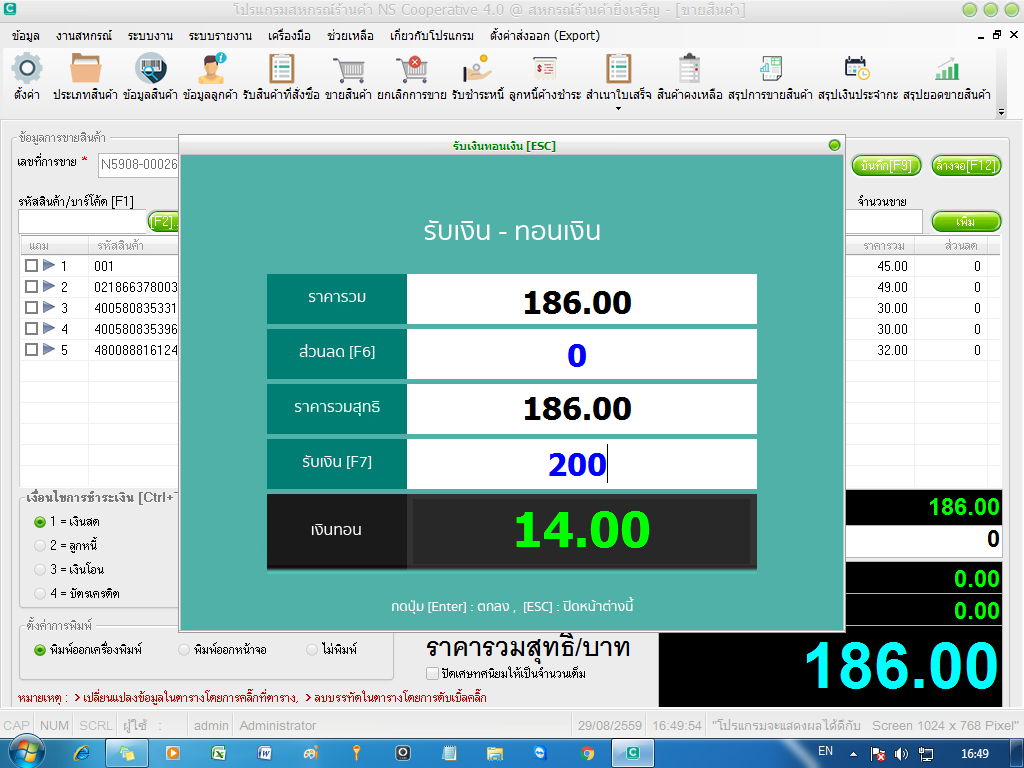Open the สรุปยอดขายสินค้า bar chart icon
This screenshot has height=768, width=1024.
(x=946, y=69)
